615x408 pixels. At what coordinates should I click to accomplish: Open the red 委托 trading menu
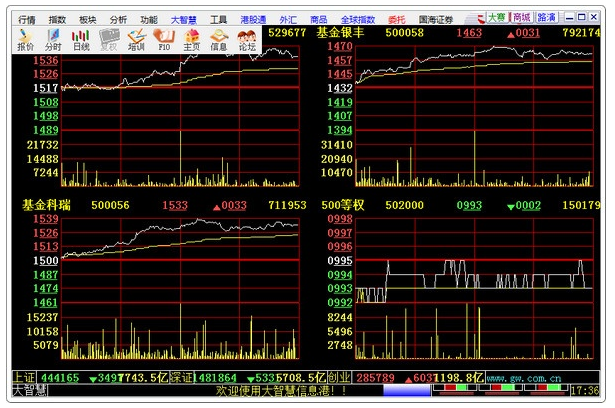(x=397, y=19)
